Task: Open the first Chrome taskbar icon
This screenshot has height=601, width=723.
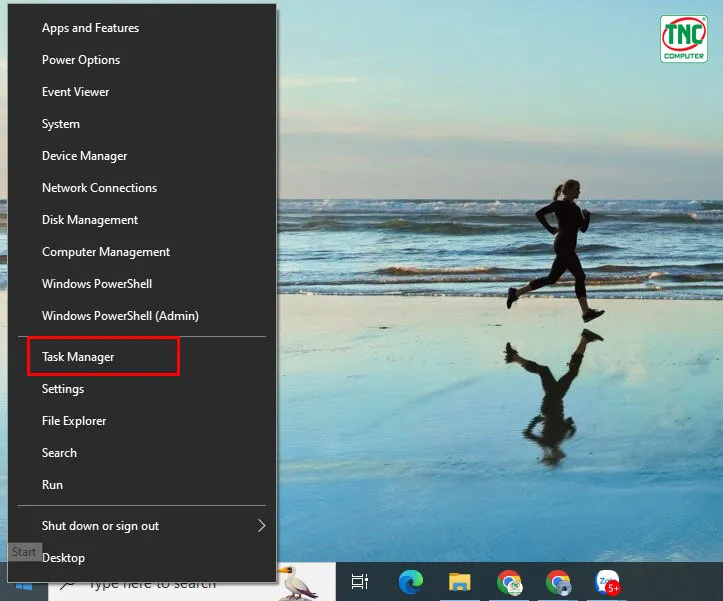Action: (x=509, y=582)
